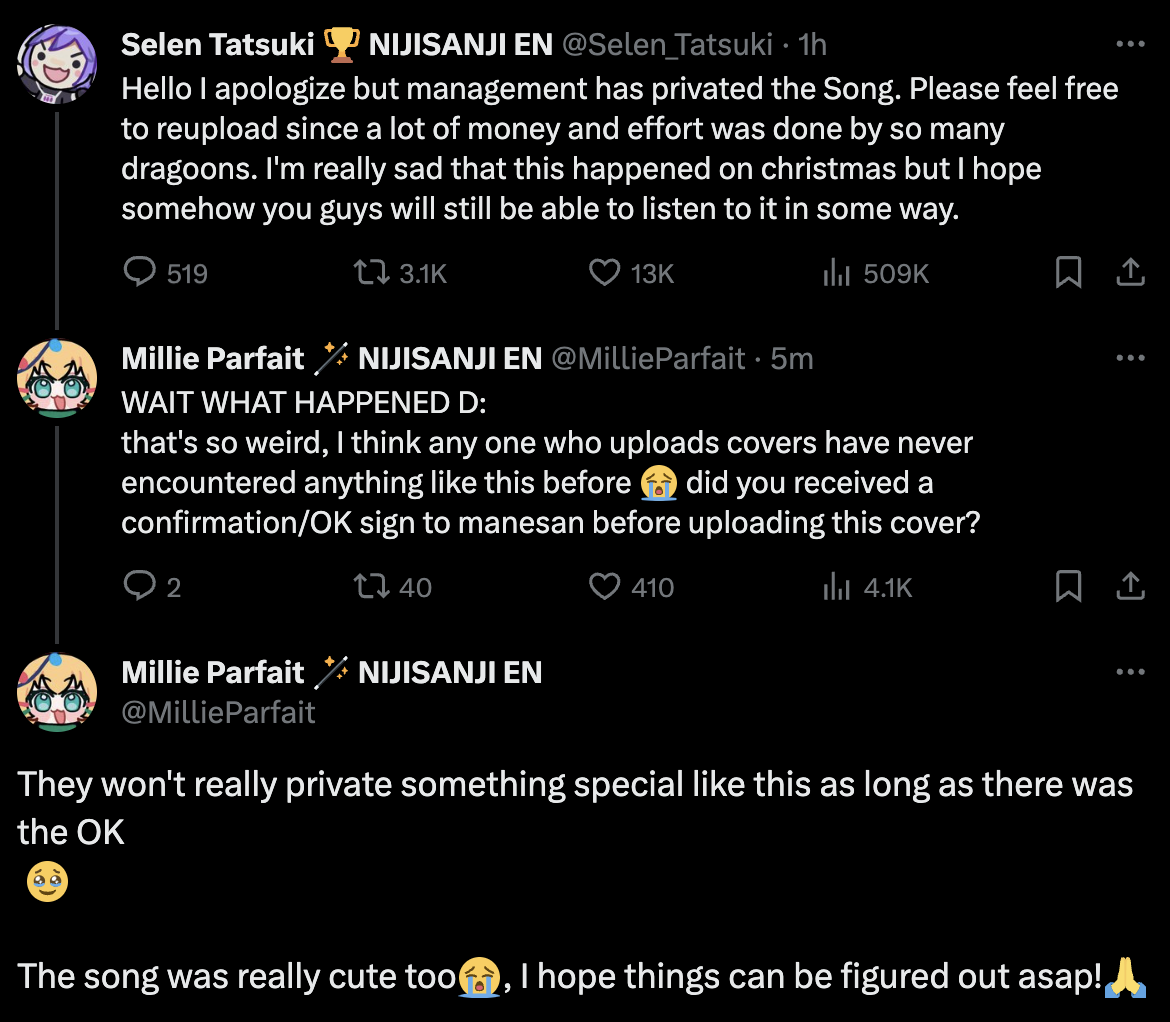The height and width of the screenshot is (1022, 1170).
Task: View analytics of Millie's 4.1K-view reply
Action: (836, 586)
